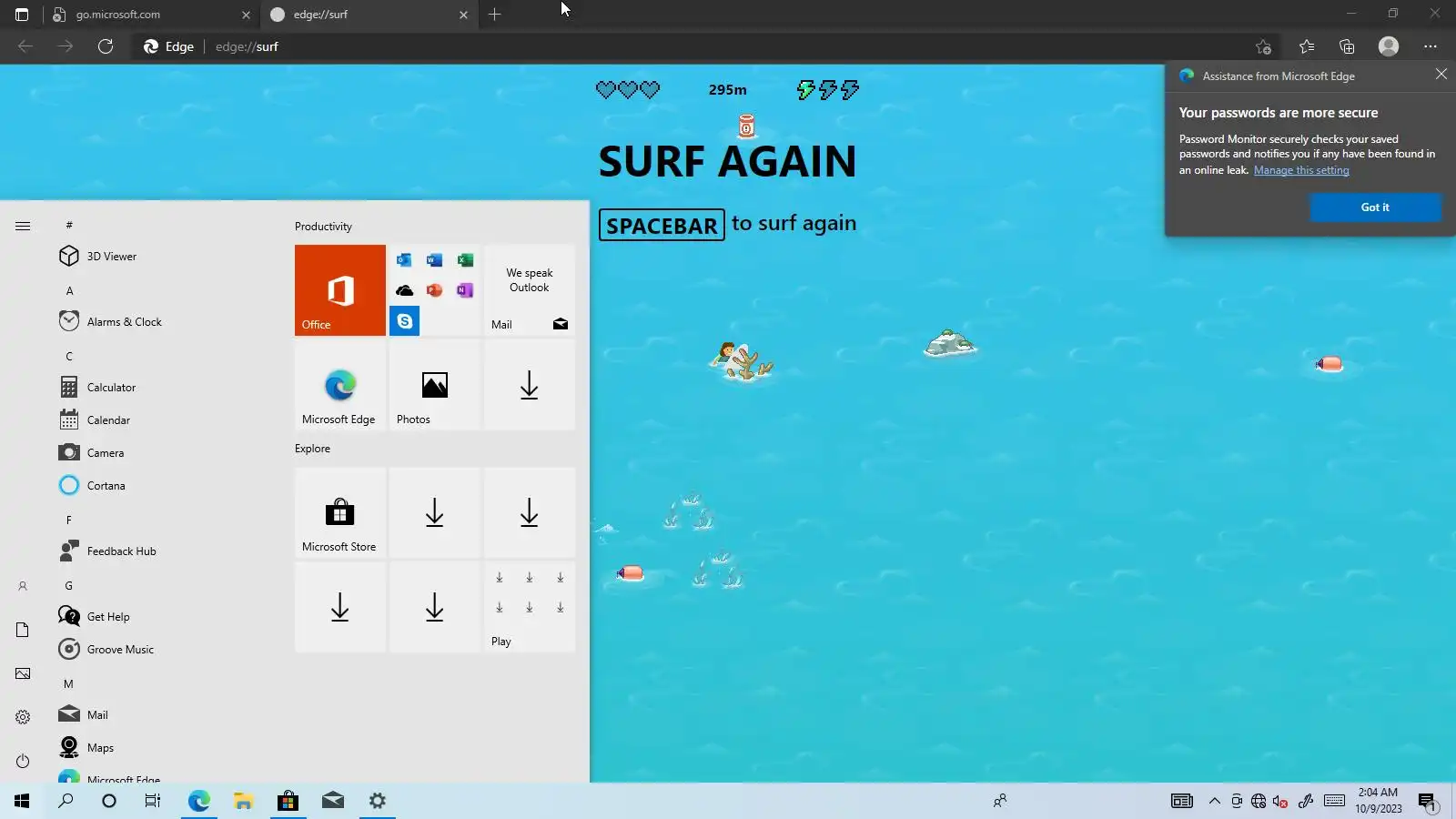The height and width of the screenshot is (819, 1456).
Task: Open the Excel icon in Office tile group
Action: coord(465,260)
